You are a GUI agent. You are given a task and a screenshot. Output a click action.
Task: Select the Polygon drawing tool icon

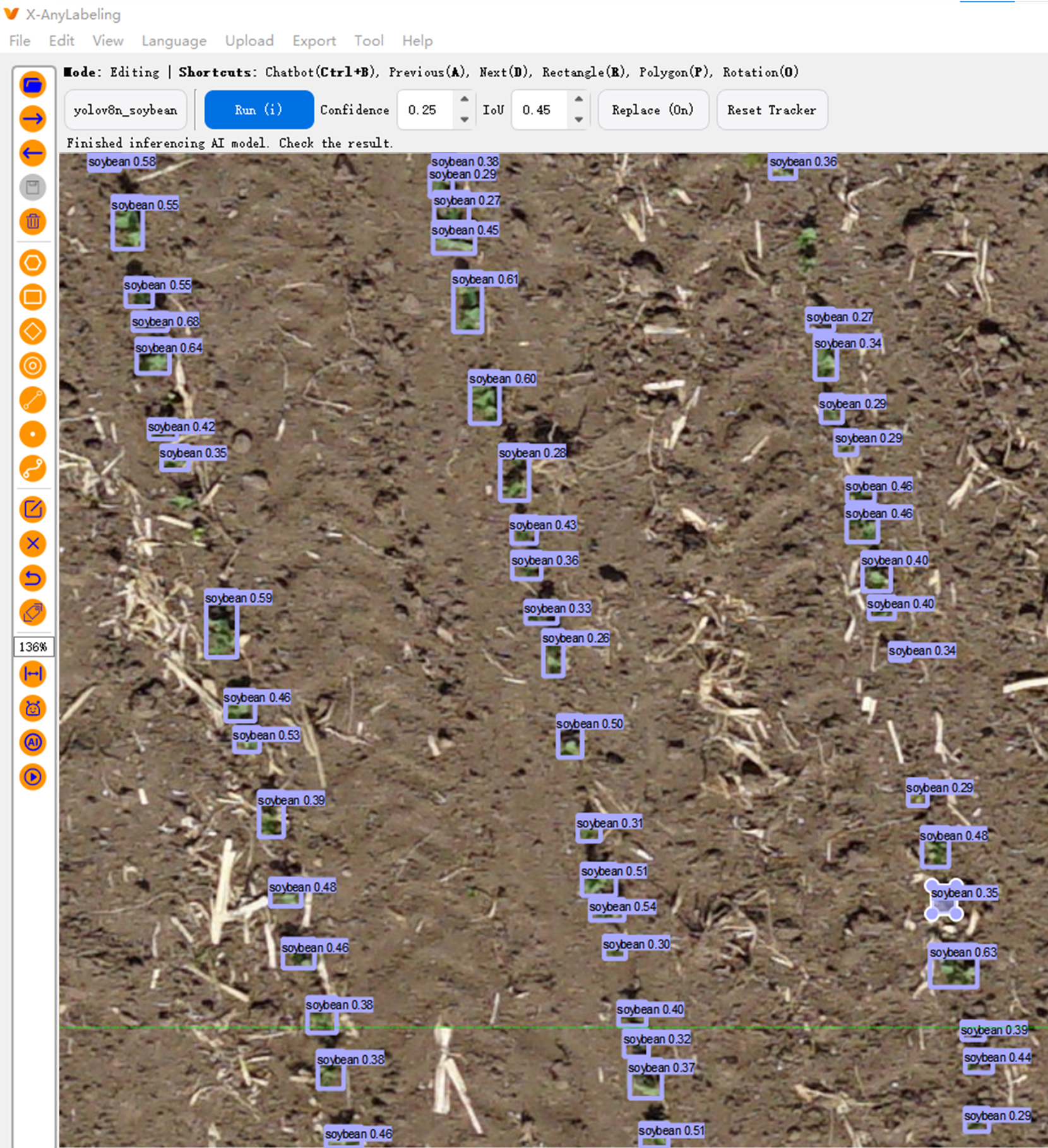(x=33, y=263)
